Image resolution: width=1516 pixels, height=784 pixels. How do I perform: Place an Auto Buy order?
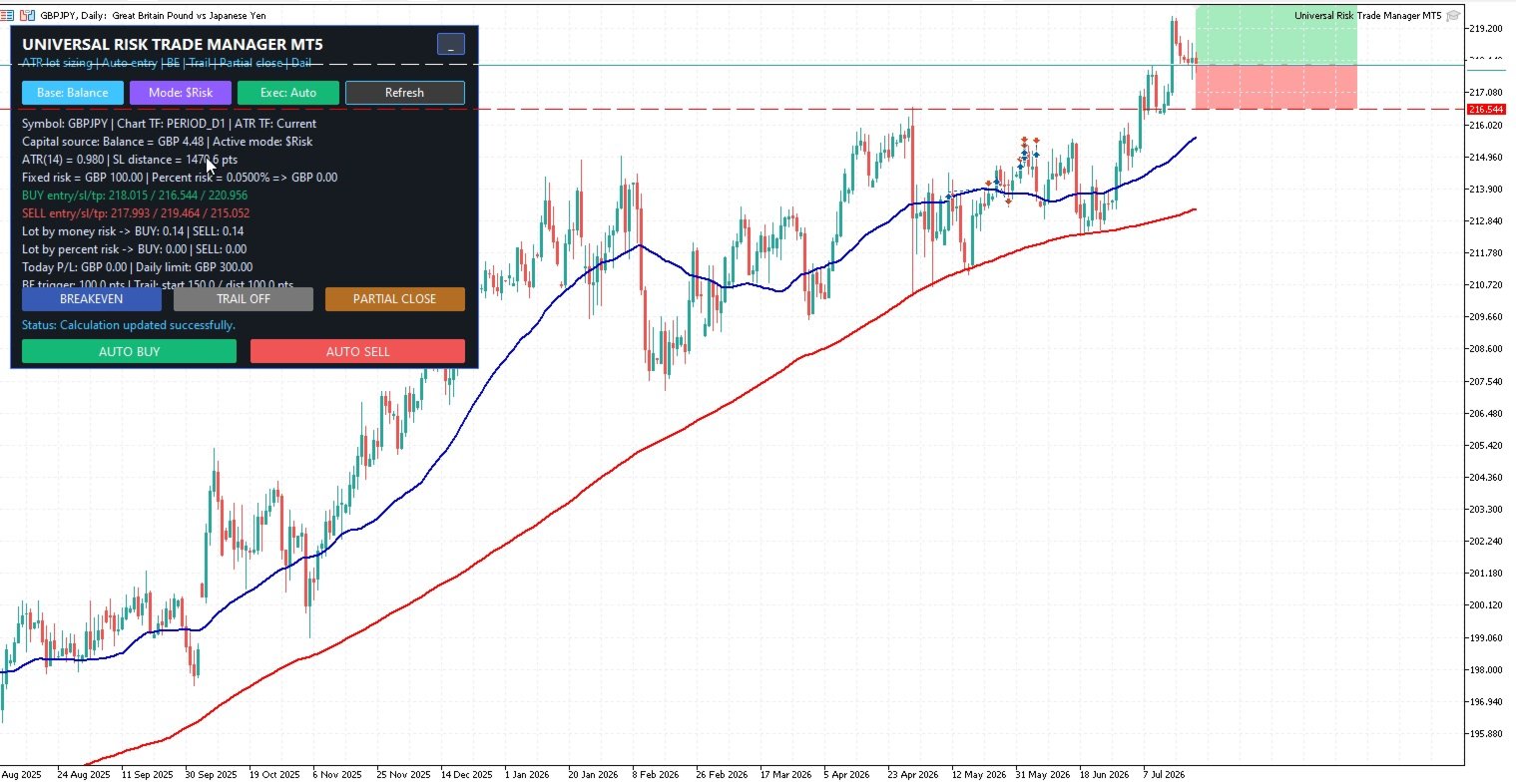[x=130, y=351]
